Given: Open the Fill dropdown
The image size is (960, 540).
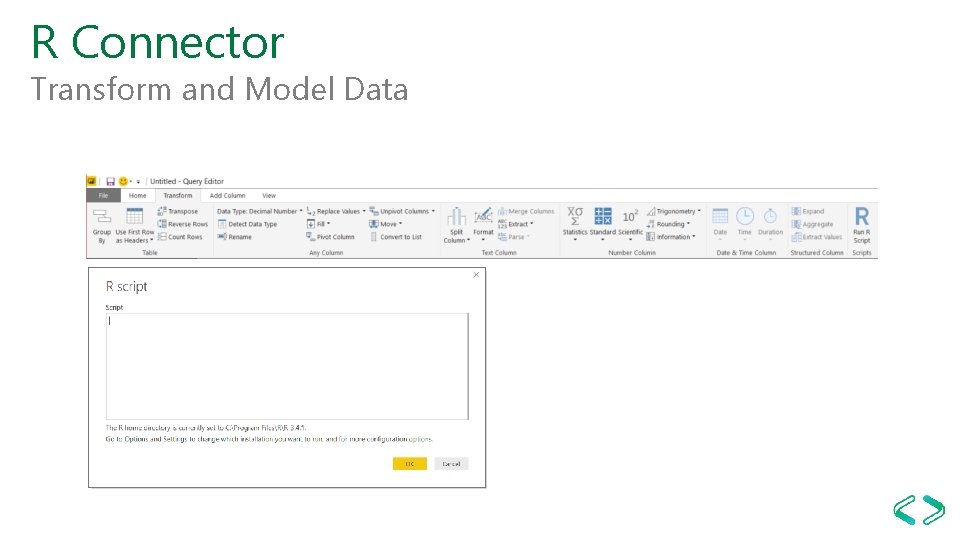Looking at the screenshot, I should click(318, 224).
